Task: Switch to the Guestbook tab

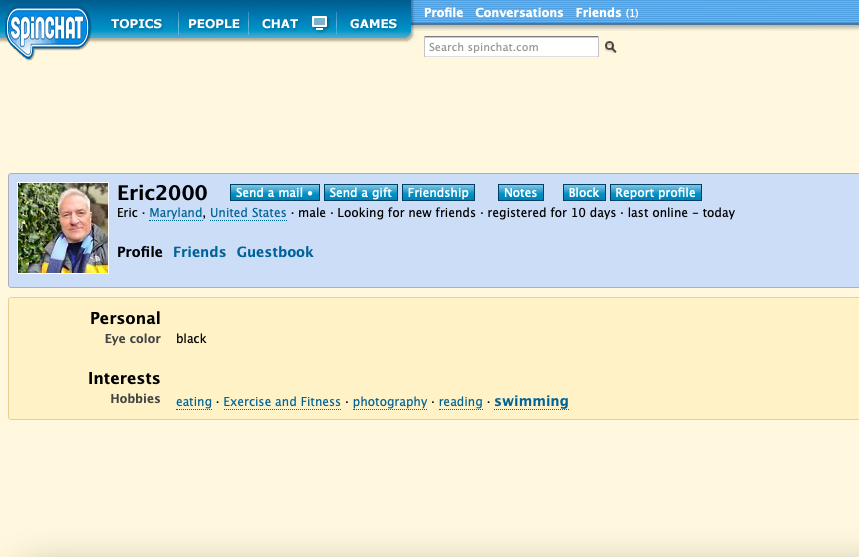Action: click(275, 252)
